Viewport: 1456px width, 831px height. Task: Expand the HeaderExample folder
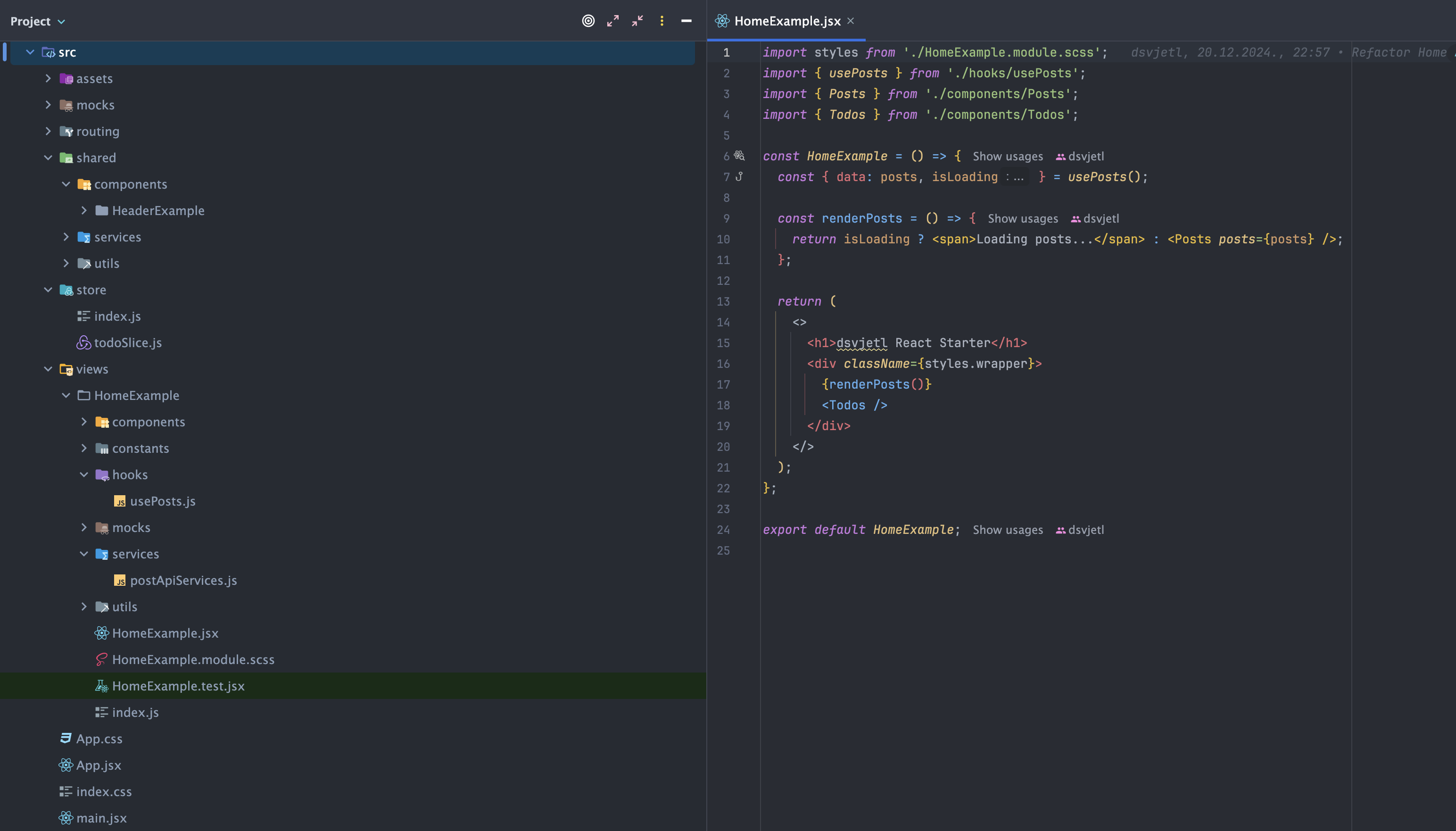pos(84,211)
